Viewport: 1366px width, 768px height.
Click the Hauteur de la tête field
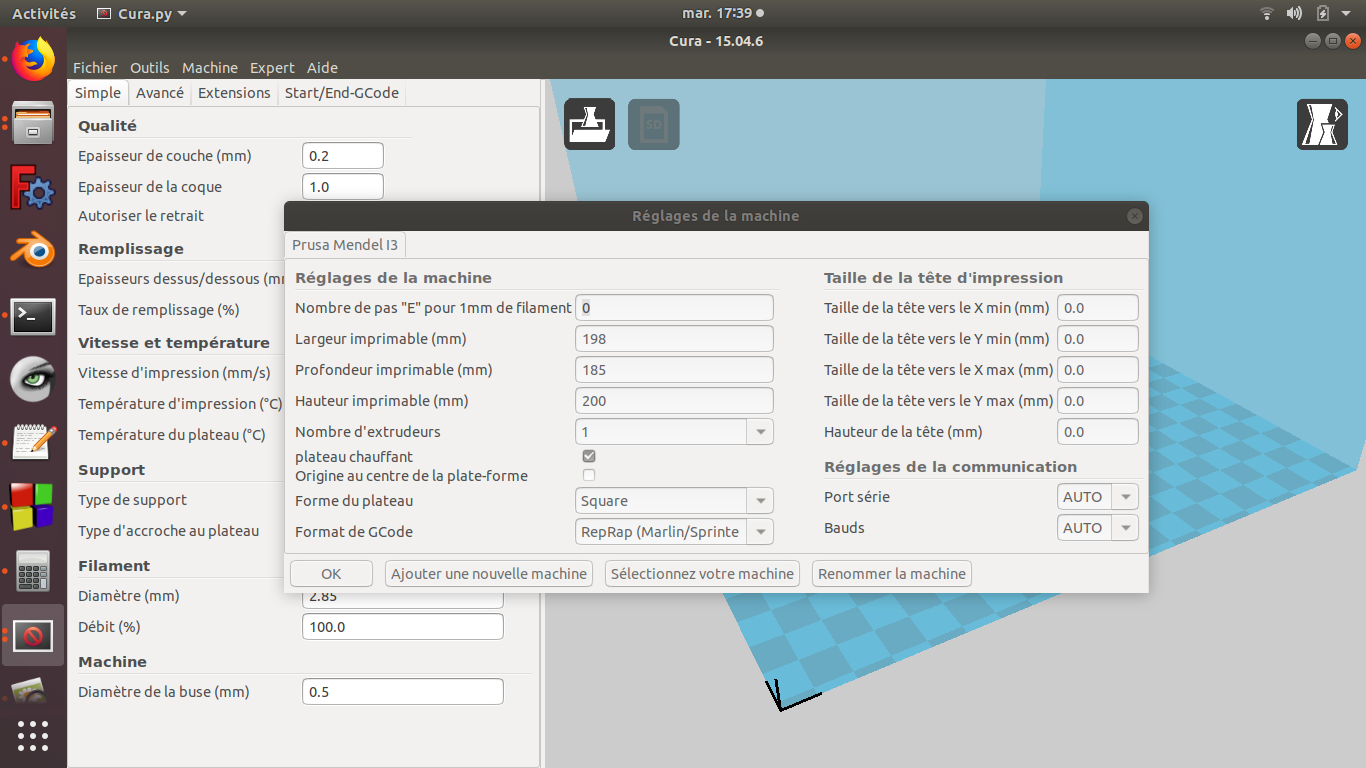(1098, 432)
